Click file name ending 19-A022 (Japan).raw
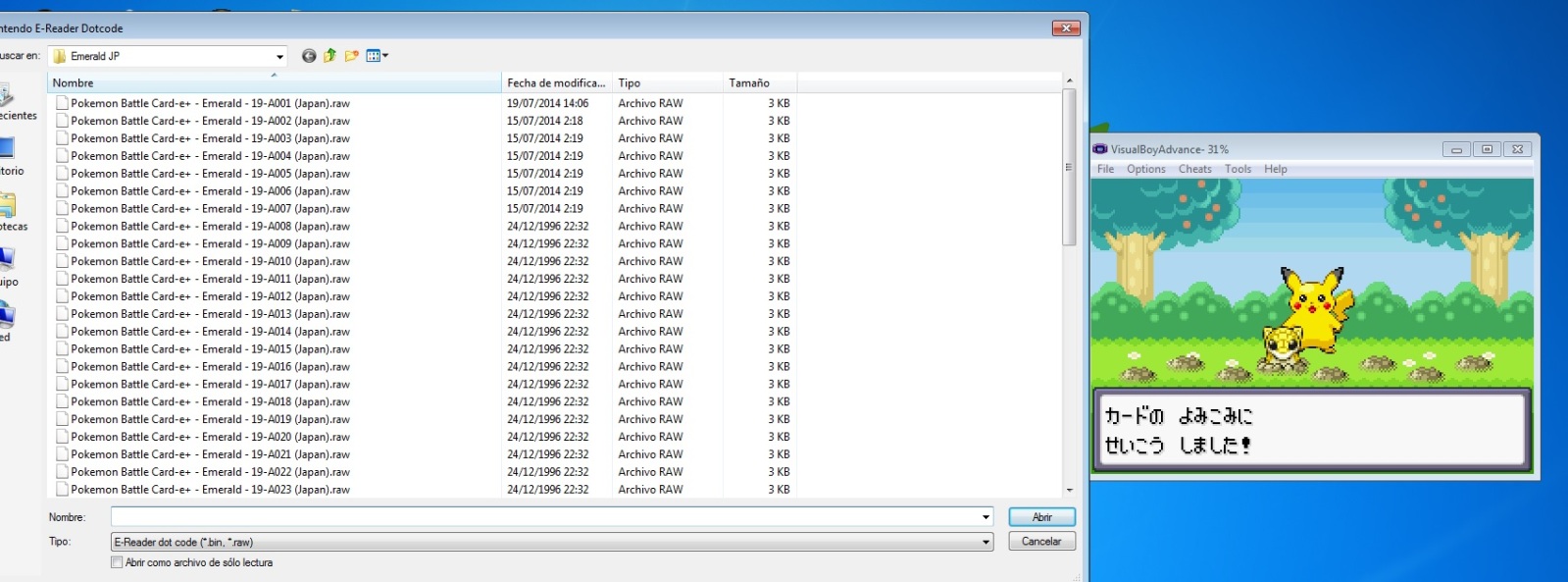The width and height of the screenshot is (1568, 582). coord(210,472)
